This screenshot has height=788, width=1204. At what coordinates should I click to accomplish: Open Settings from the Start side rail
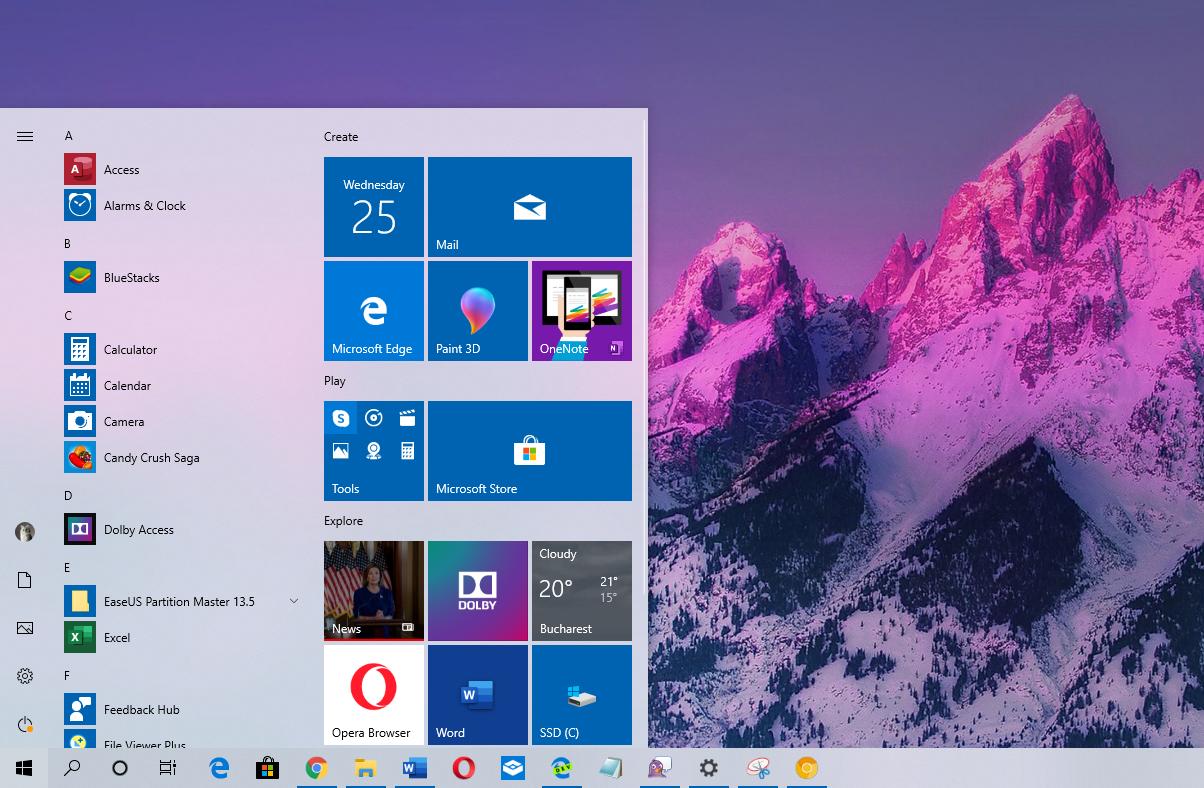[x=25, y=676]
